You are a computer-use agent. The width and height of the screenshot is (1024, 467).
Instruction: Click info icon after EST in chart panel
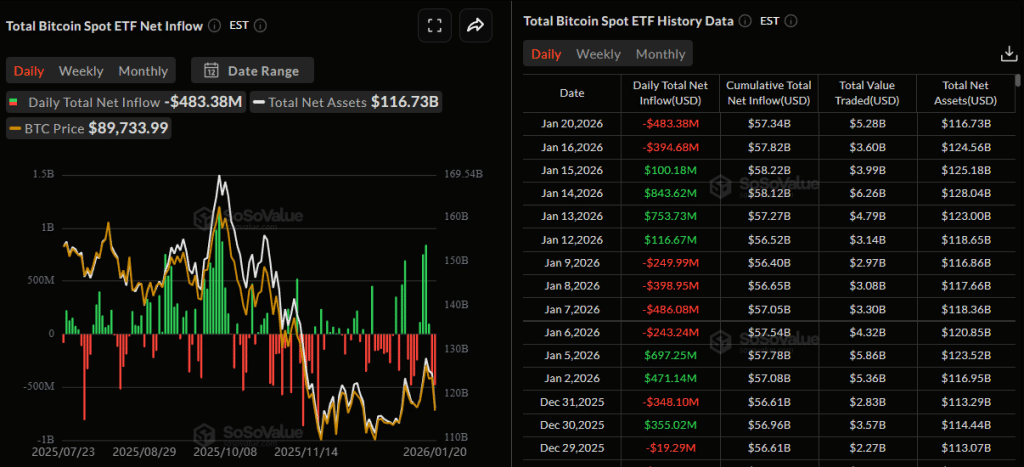coord(261,26)
